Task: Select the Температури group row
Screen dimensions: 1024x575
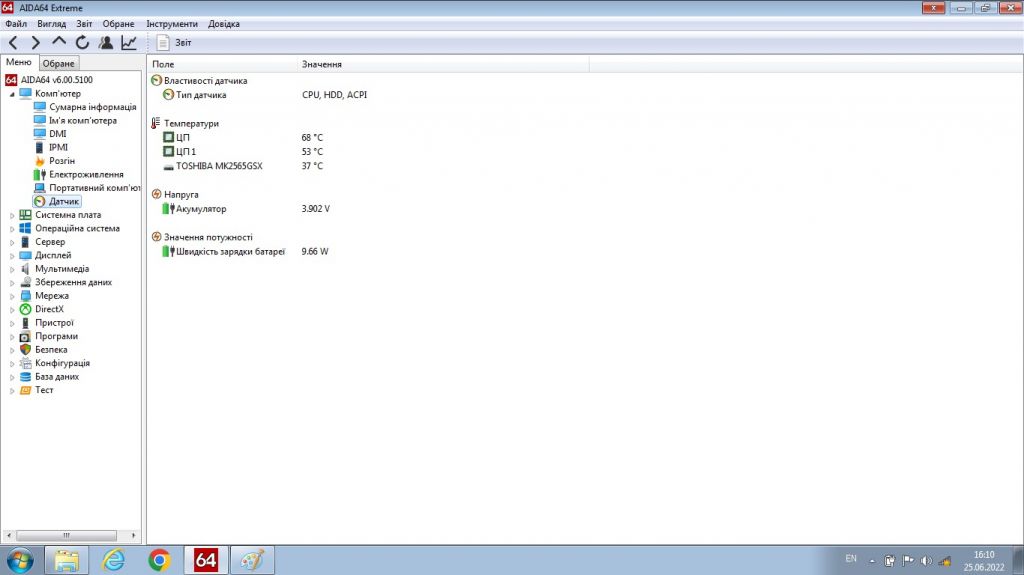Action: (x=191, y=123)
